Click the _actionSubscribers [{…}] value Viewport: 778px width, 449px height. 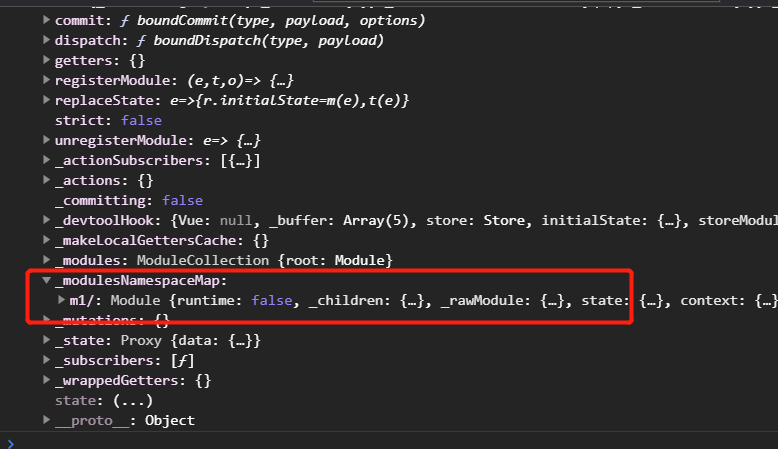click(240, 161)
